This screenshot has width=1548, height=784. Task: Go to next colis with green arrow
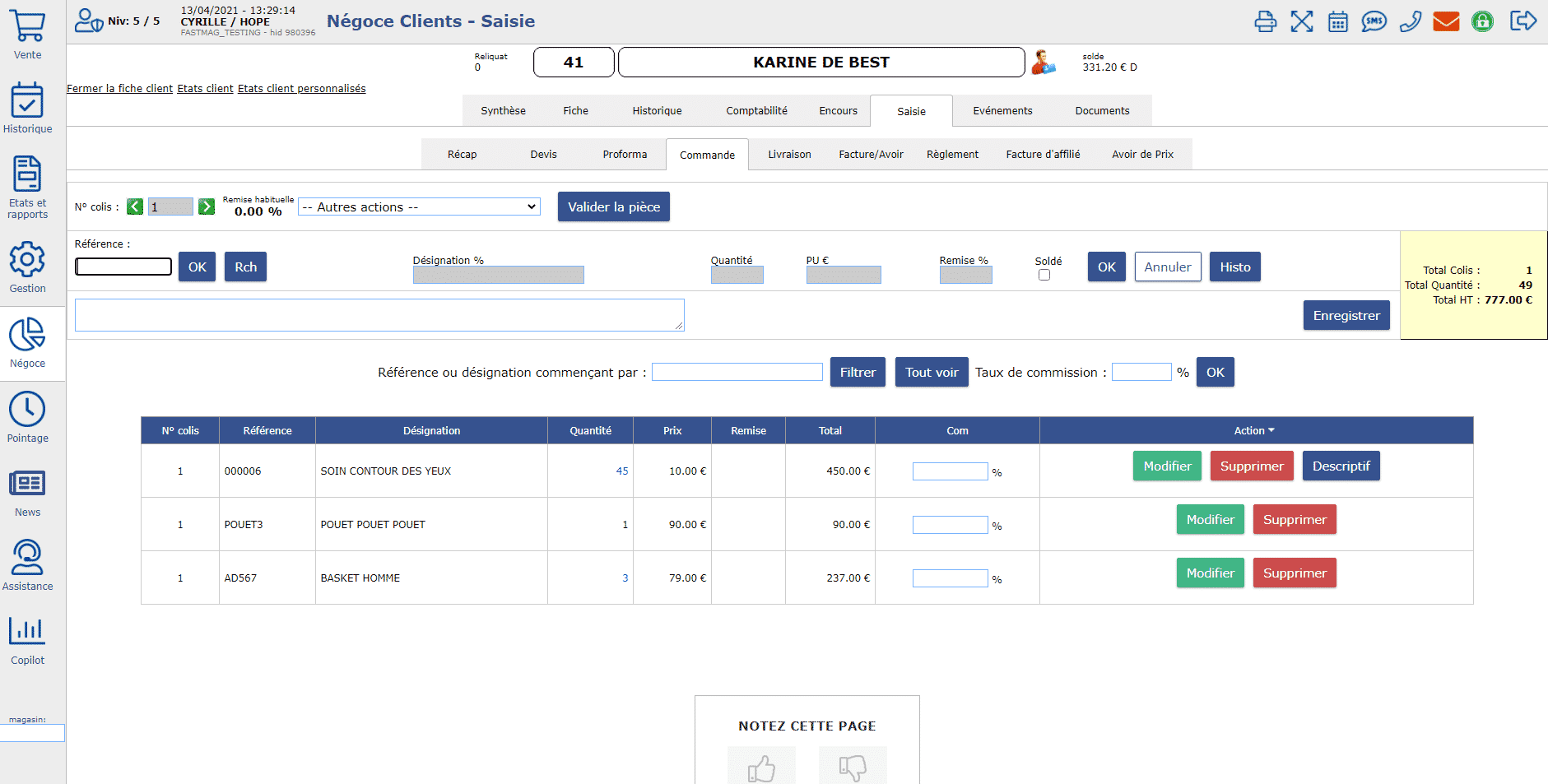[x=207, y=206]
